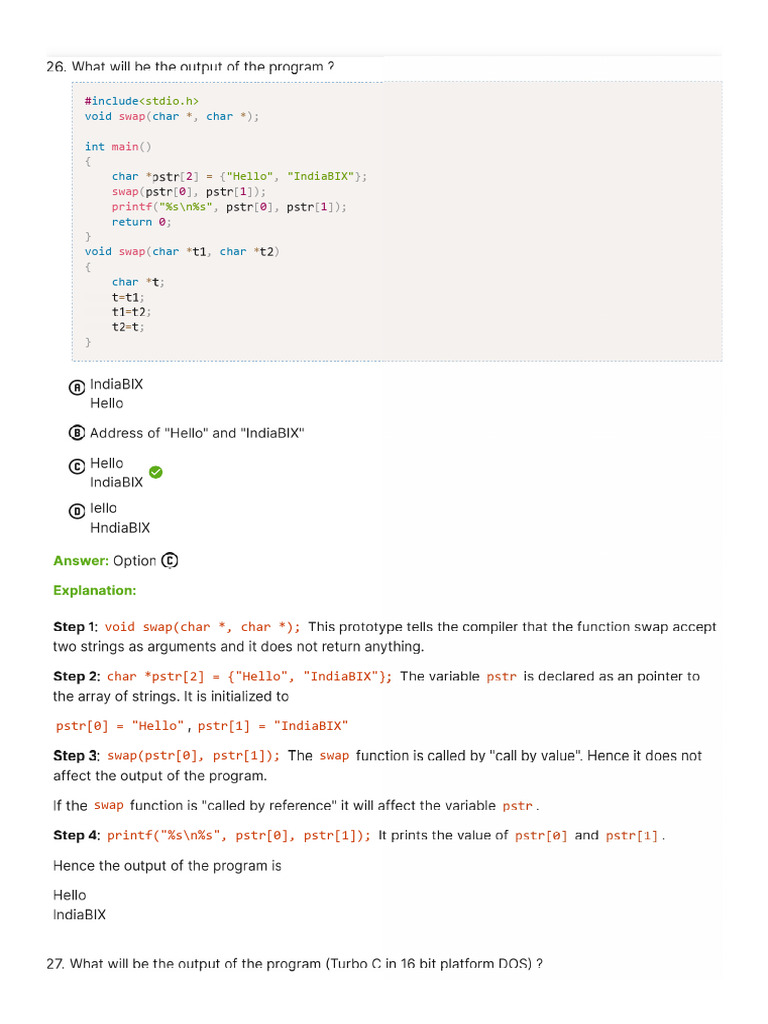Click the green correct-answer checkmark icon
The image size is (768, 1024).
tap(155, 472)
